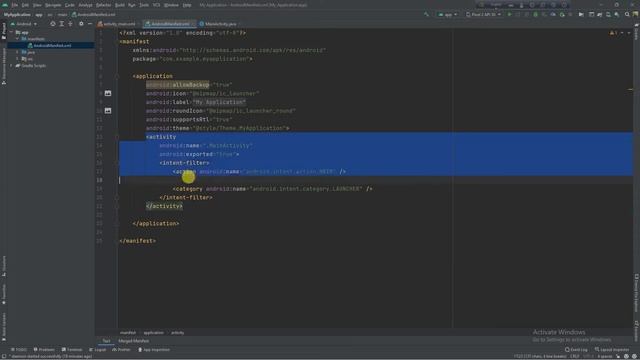Open the View menu
Viewport: 640px width, 360px height.
(37, 5)
